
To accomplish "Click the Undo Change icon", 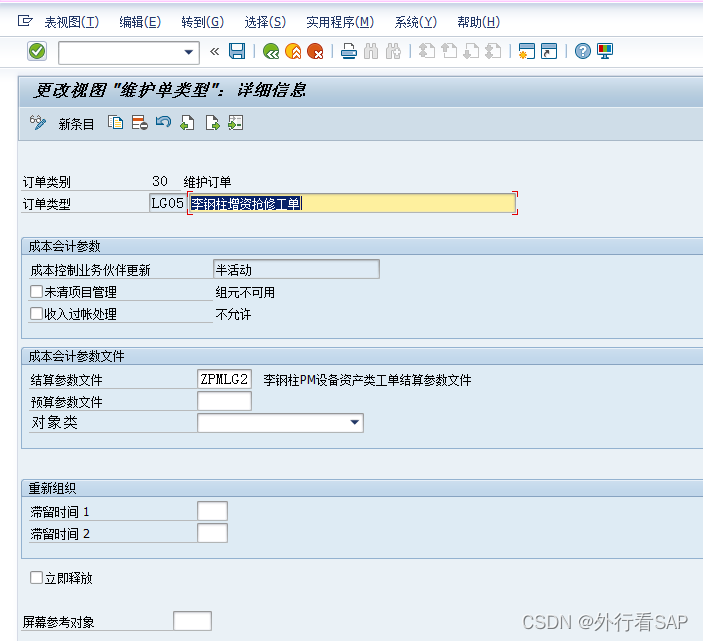I will click(x=163, y=122).
